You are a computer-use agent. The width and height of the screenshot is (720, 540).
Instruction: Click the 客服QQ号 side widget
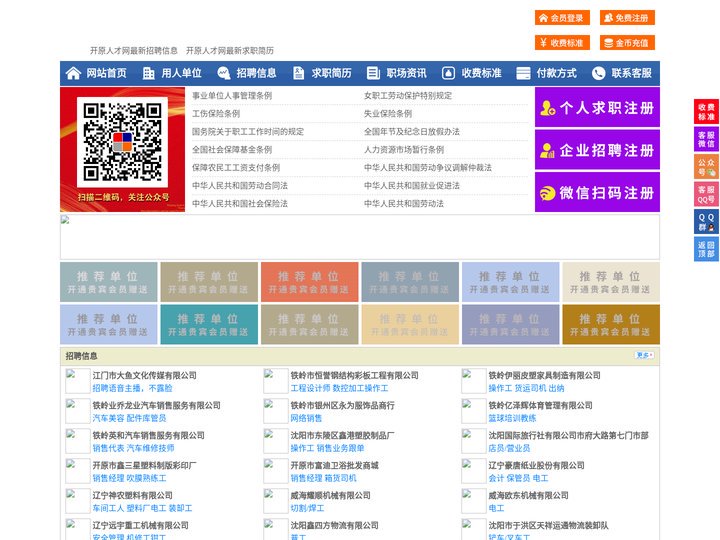coord(706,195)
